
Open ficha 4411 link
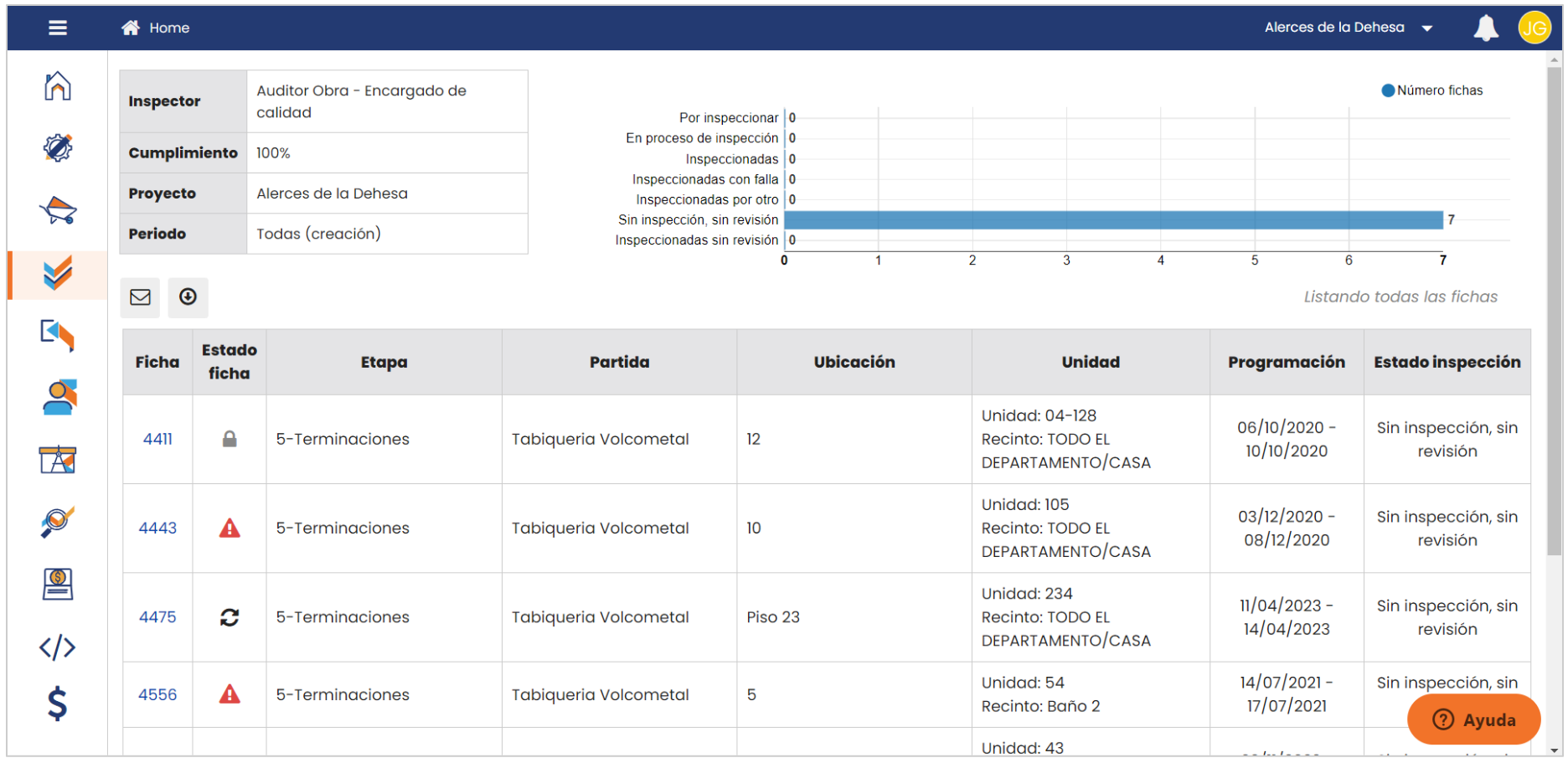tap(157, 439)
